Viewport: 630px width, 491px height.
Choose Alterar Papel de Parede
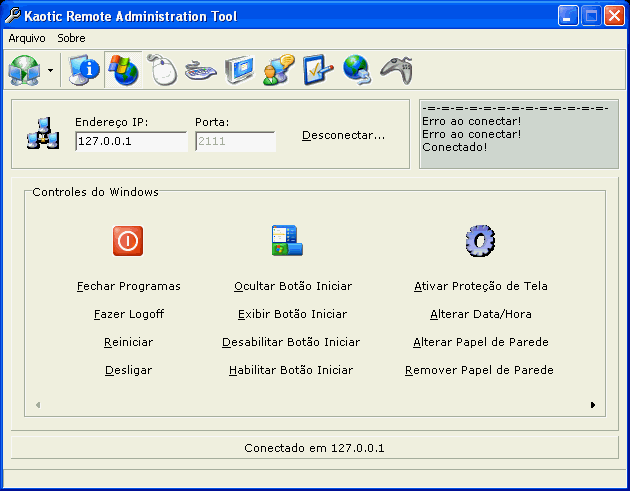481,342
